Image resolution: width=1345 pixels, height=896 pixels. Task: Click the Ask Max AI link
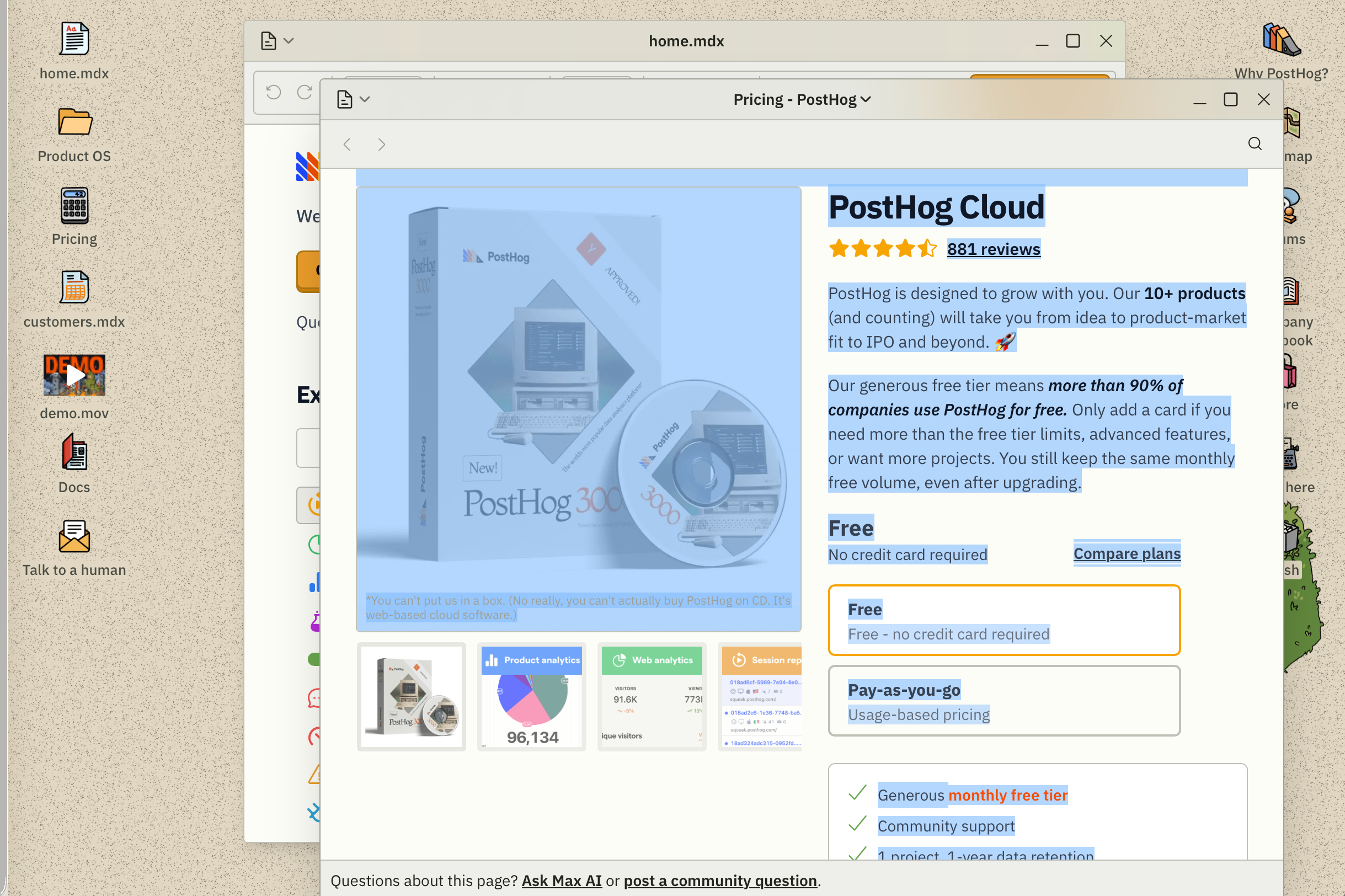(561, 881)
